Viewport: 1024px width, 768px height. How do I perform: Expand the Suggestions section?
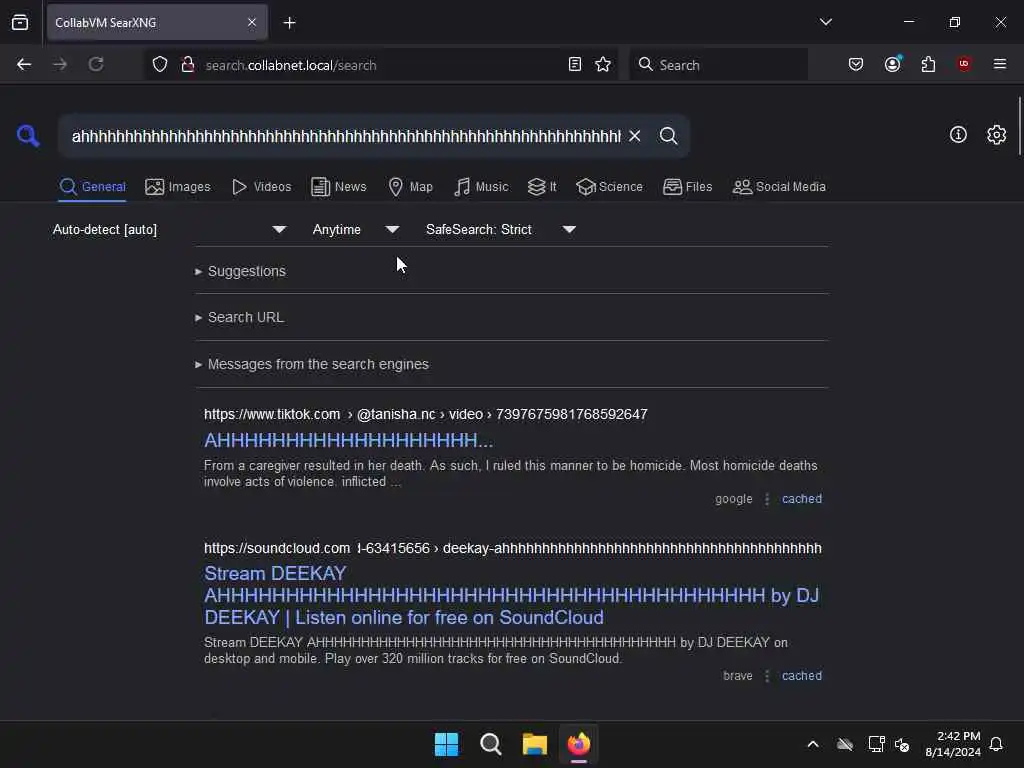point(240,271)
